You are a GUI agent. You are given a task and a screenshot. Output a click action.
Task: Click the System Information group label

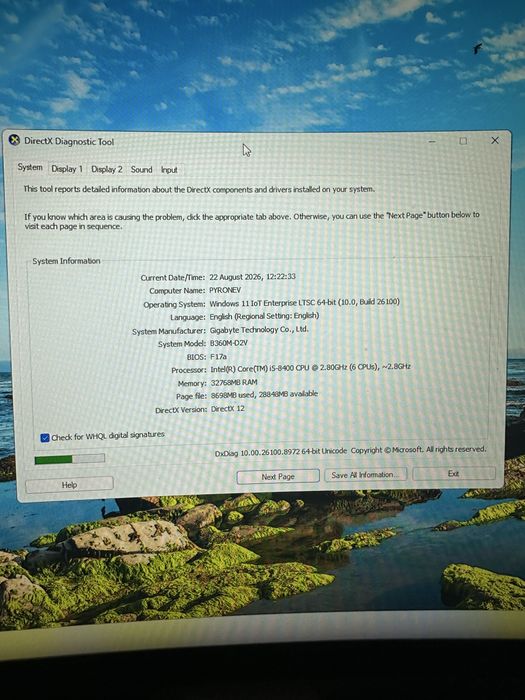(66, 261)
